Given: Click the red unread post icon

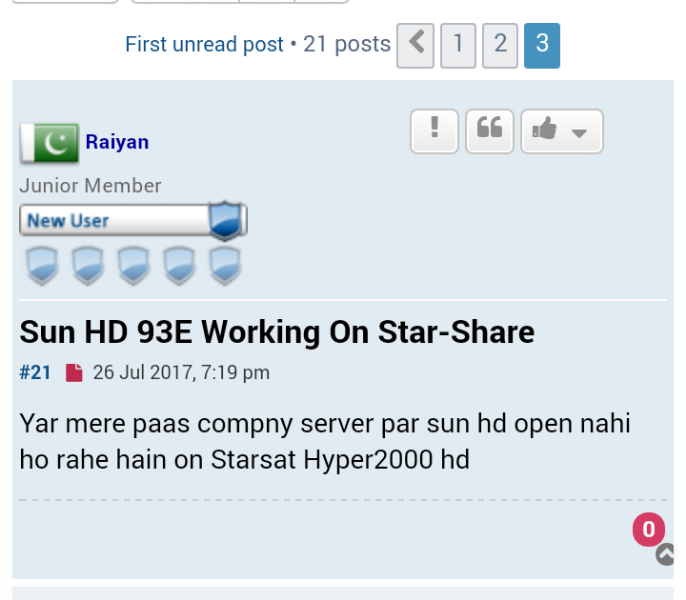Looking at the screenshot, I should click(74, 373).
